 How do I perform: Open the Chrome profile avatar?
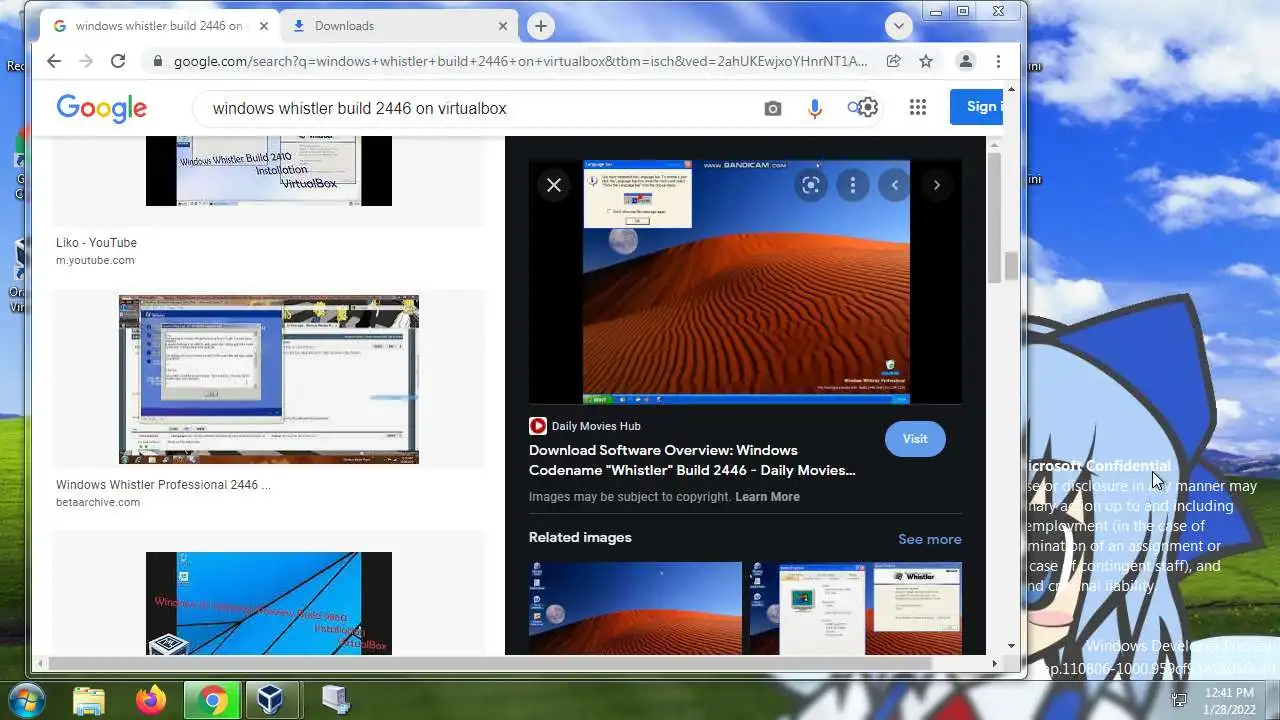pyautogui.click(x=966, y=61)
